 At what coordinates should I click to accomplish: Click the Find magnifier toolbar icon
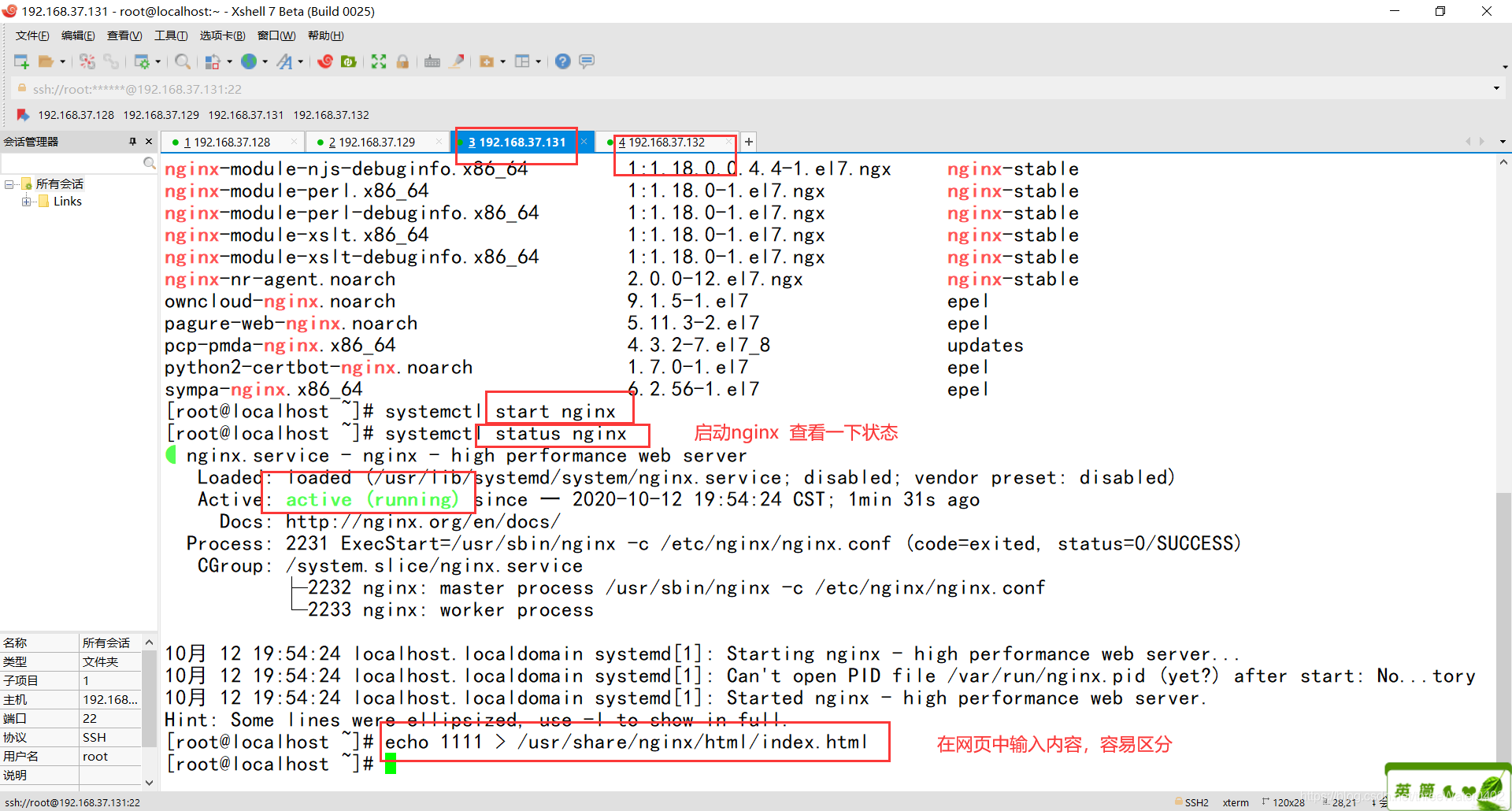[x=183, y=61]
